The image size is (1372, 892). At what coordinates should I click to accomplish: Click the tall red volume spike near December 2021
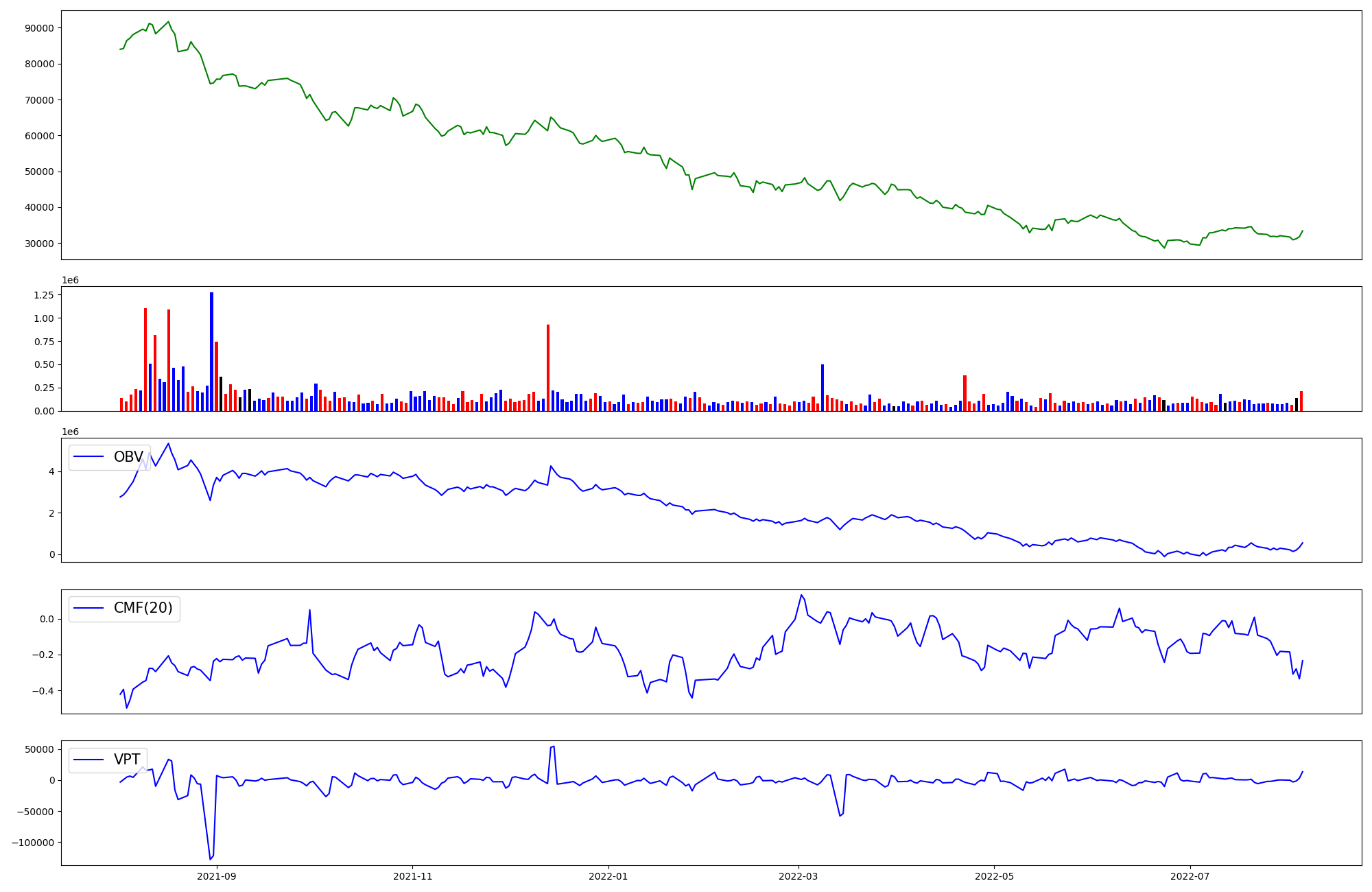[x=548, y=368]
